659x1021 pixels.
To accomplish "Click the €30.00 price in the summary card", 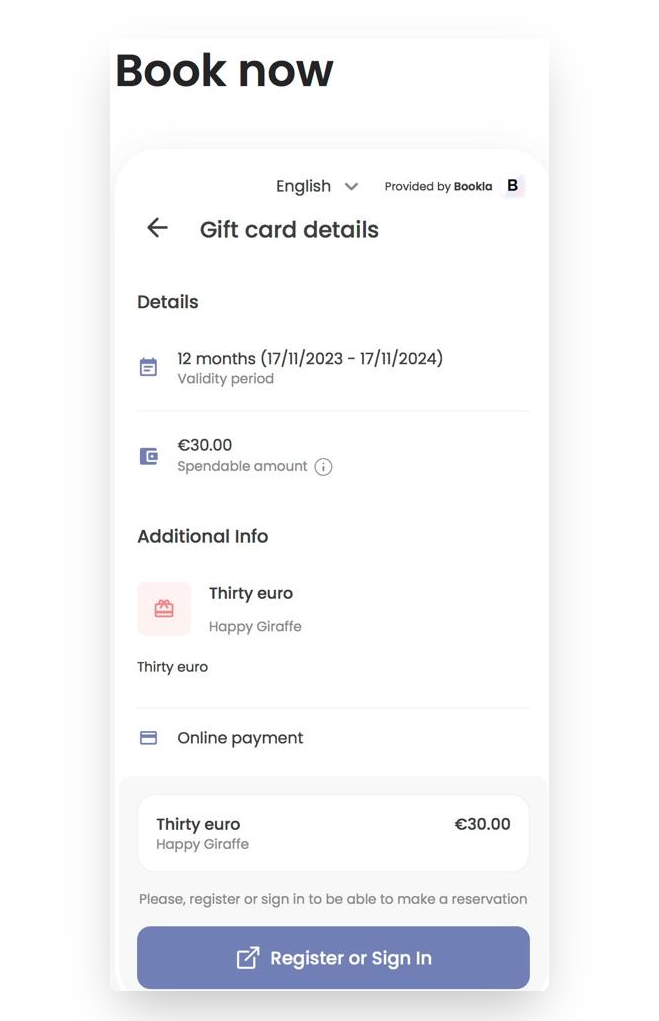I will tap(483, 824).
